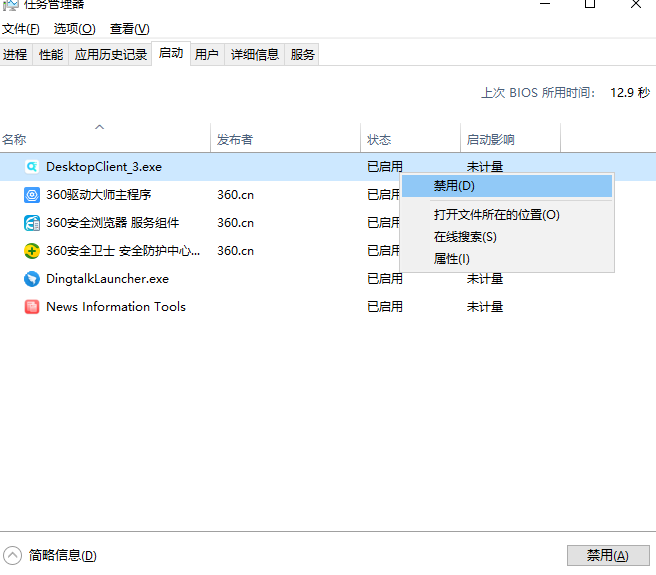
Task: Click 360.cn publisher of 360驱动大师主程序
Action: pos(236,195)
